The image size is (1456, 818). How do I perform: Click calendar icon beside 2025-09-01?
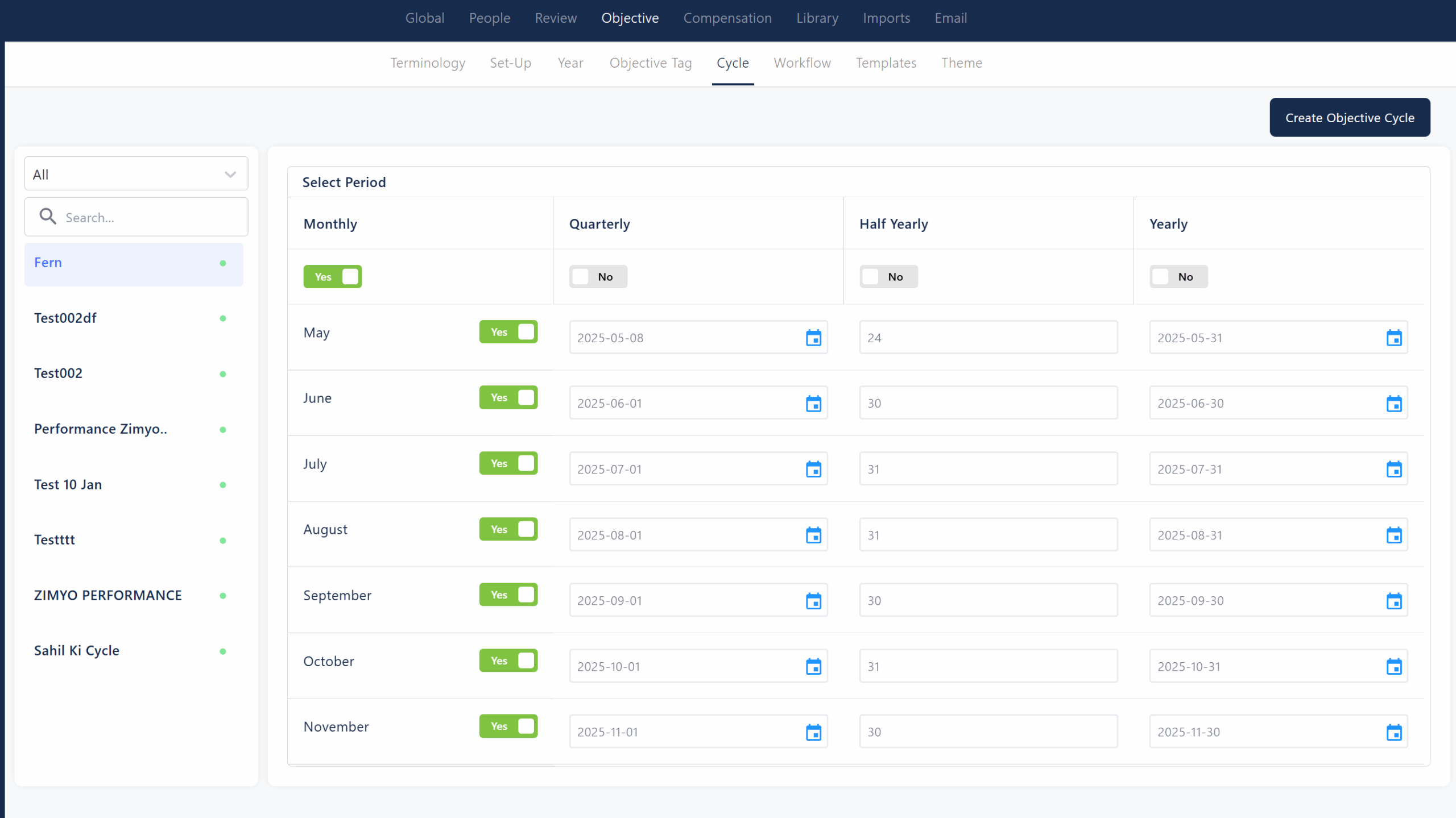click(813, 601)
